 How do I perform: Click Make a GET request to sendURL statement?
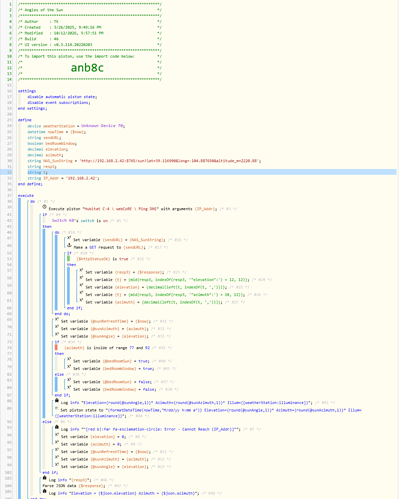click(x=109, y=247)
